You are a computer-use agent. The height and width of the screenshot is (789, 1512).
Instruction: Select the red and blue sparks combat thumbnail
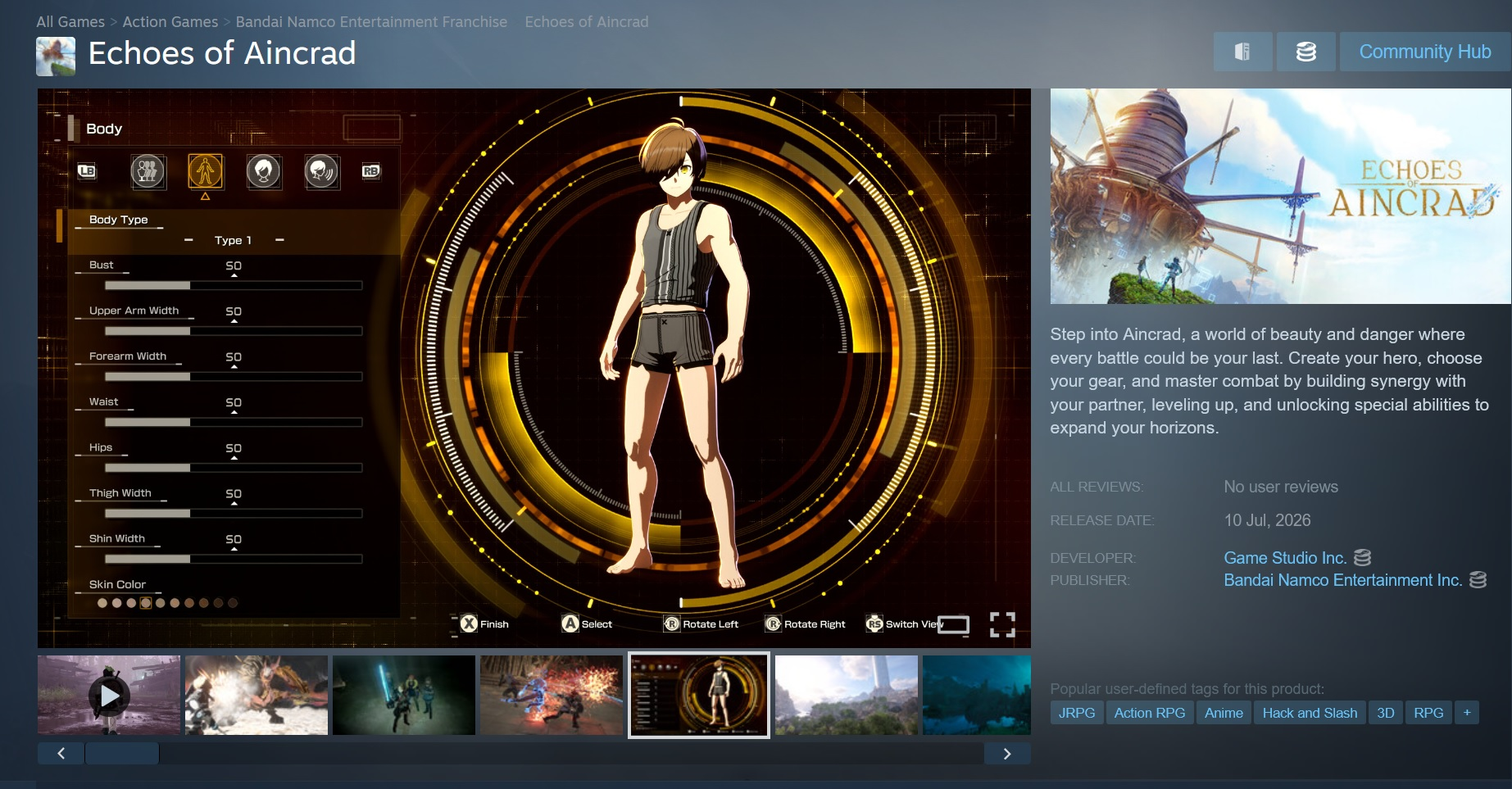click(552, 695)
